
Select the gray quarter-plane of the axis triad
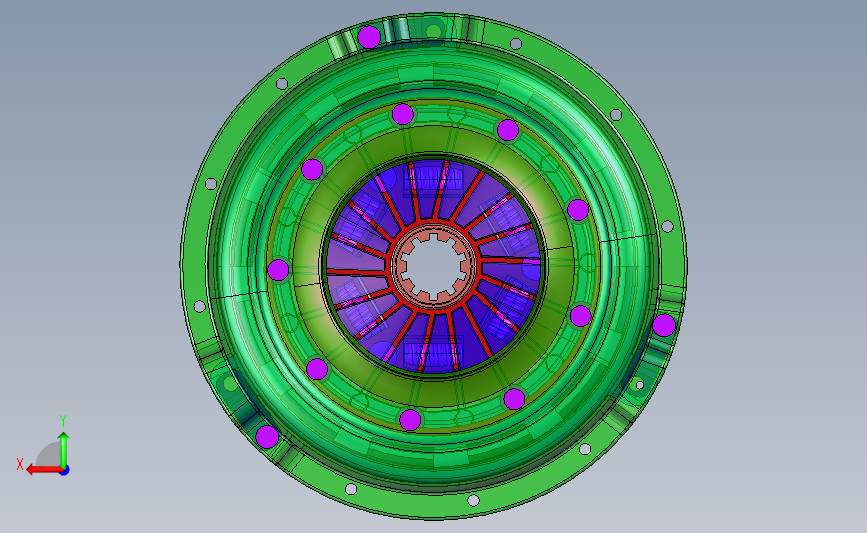(49, 455)
